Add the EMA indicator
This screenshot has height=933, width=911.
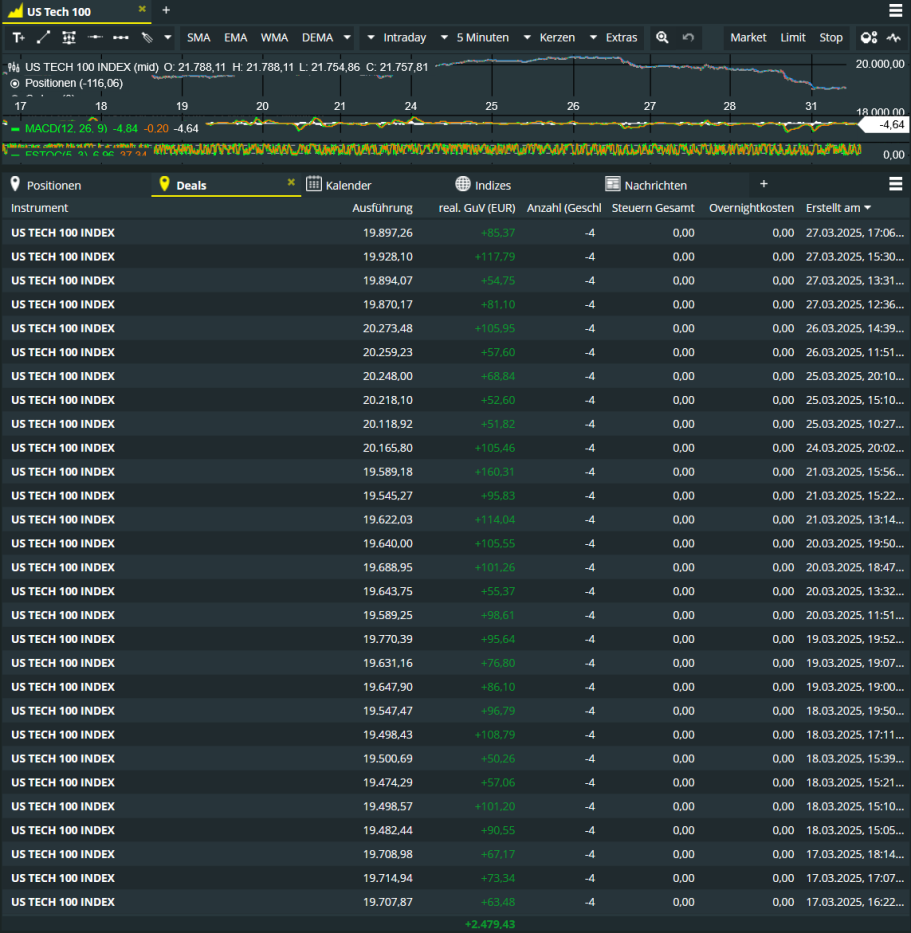236,37
